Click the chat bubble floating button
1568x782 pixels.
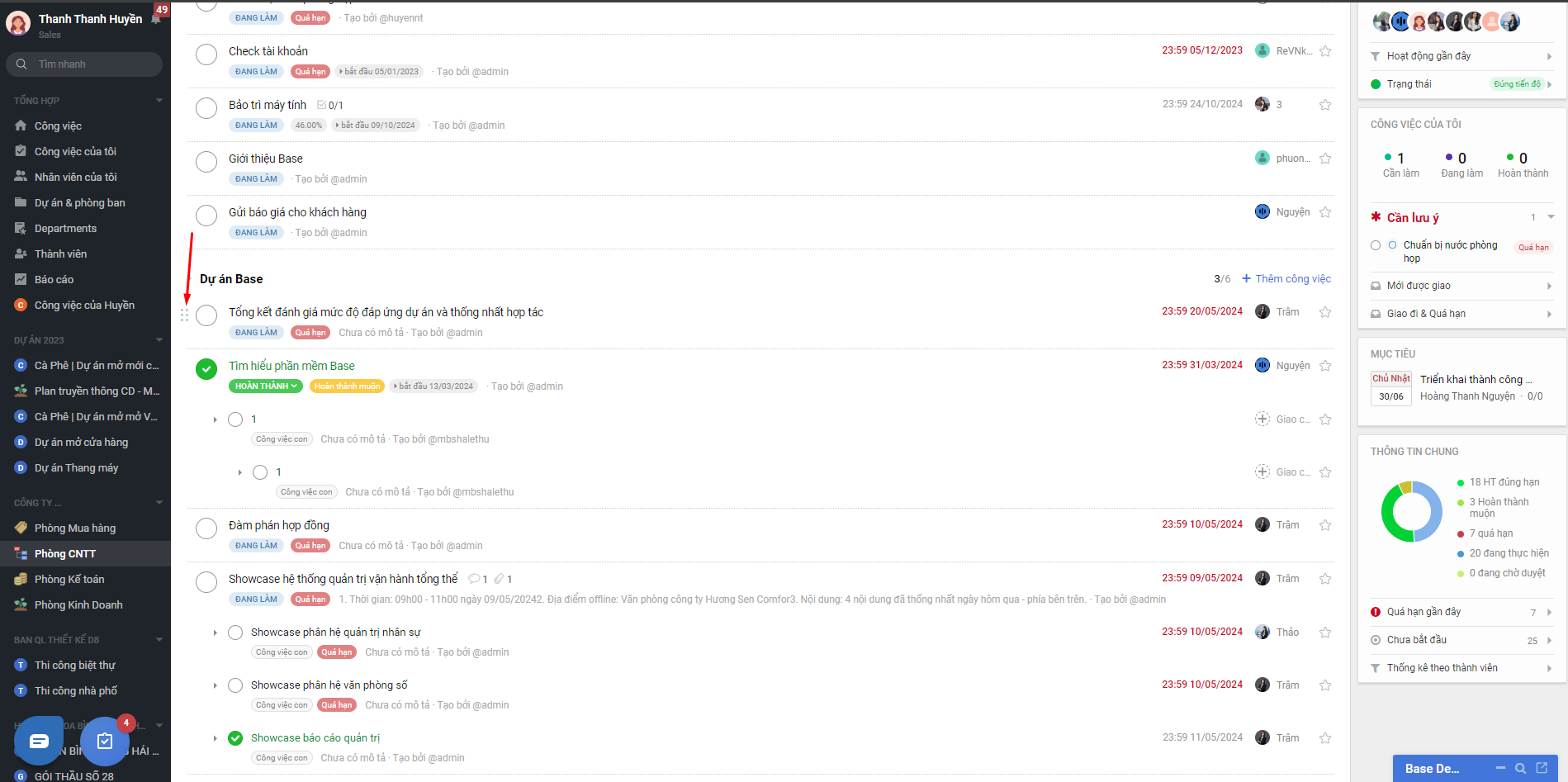tap(39, 741)
